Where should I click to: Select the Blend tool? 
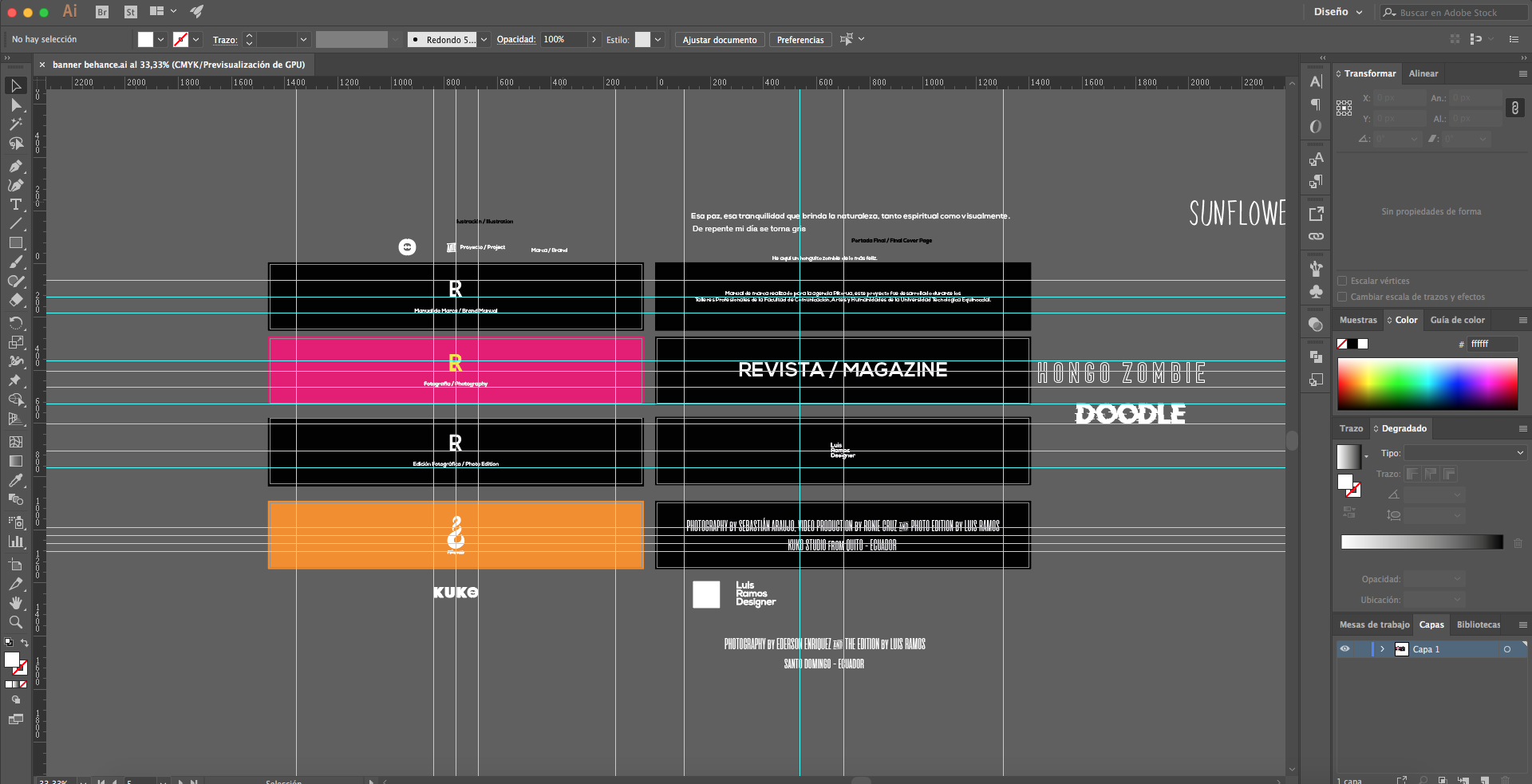pyautogui.click(x=15, y=499)
